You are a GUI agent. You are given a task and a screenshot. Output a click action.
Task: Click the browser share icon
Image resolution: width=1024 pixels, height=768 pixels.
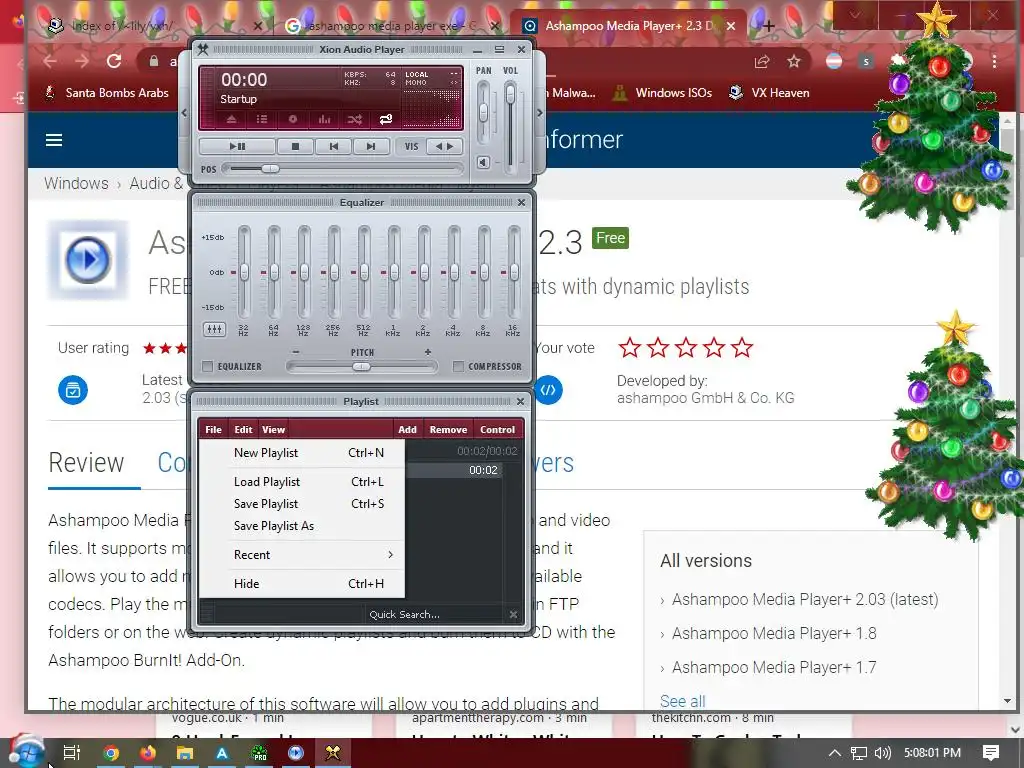762,61
